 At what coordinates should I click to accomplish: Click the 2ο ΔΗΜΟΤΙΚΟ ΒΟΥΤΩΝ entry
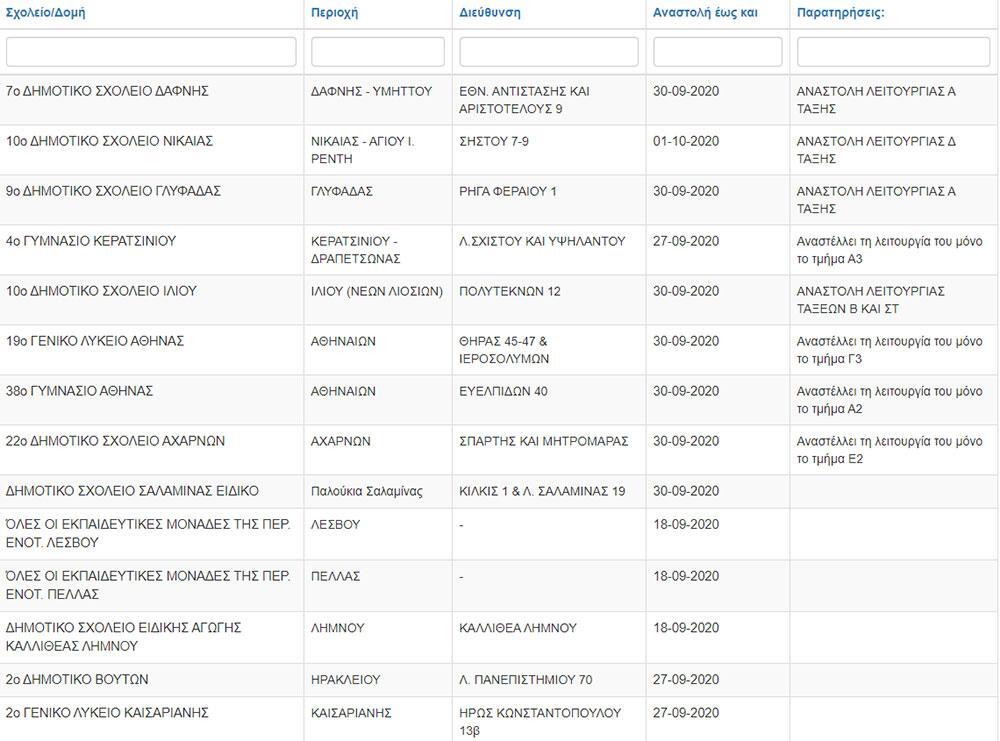77,680
